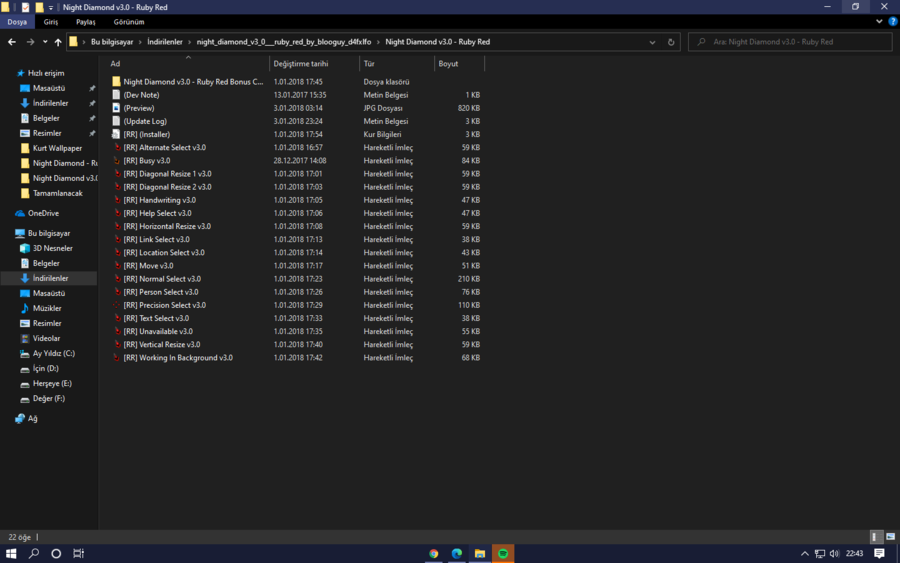Open İçin (D:) drive
Screen dimensions: 900x563
click(x=45, y=368)
